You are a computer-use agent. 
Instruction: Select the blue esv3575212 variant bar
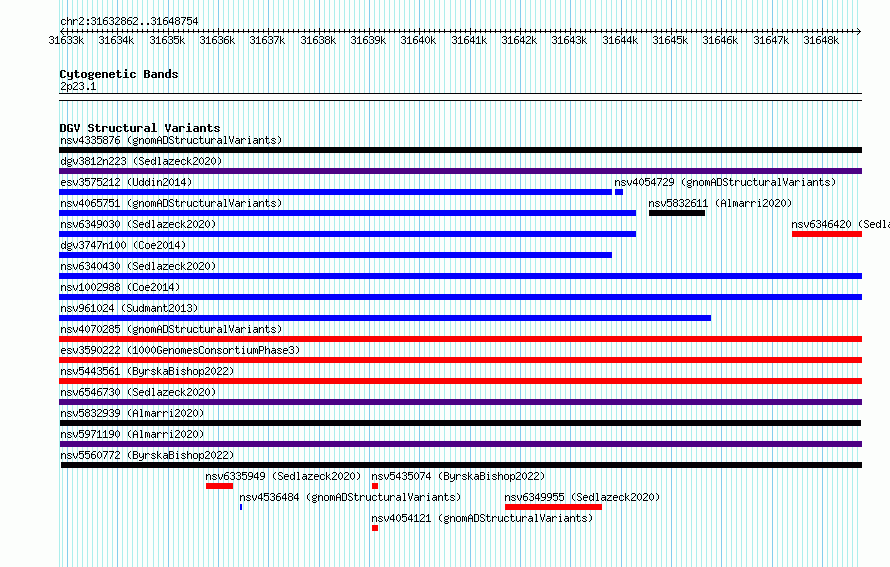[x=335, y=192]
